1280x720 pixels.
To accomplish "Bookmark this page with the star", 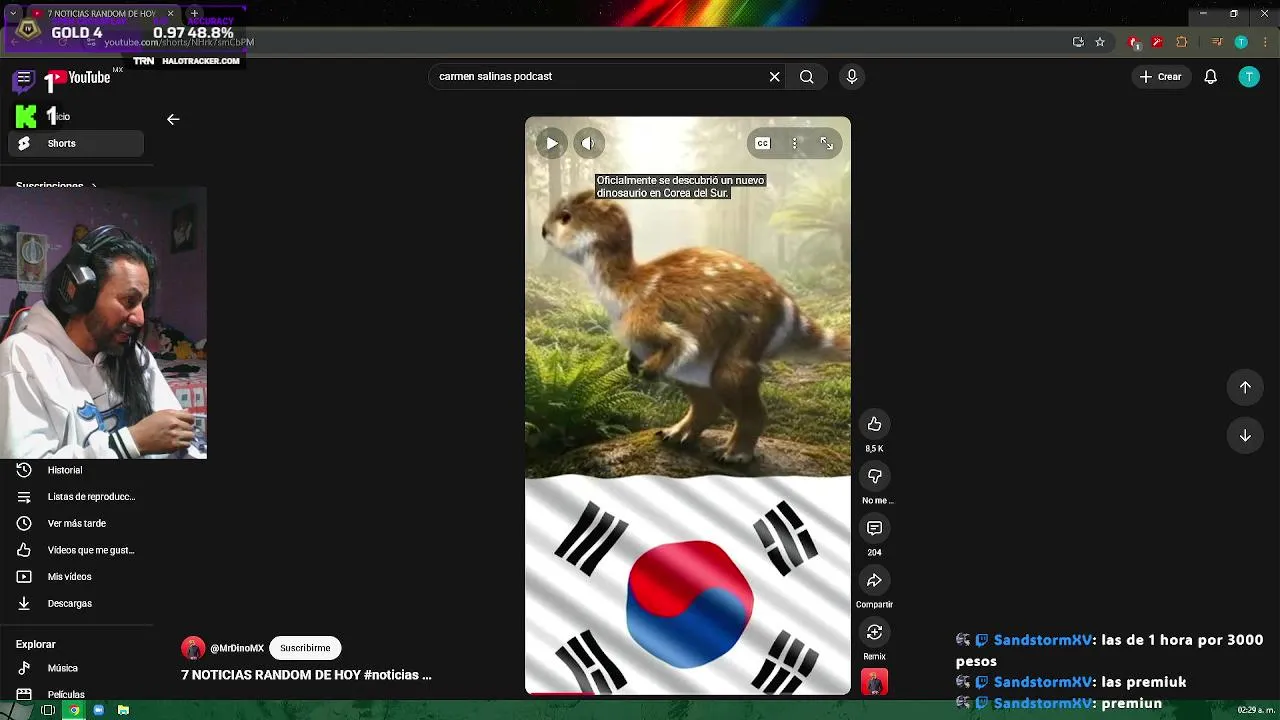I will (1100, 42).
